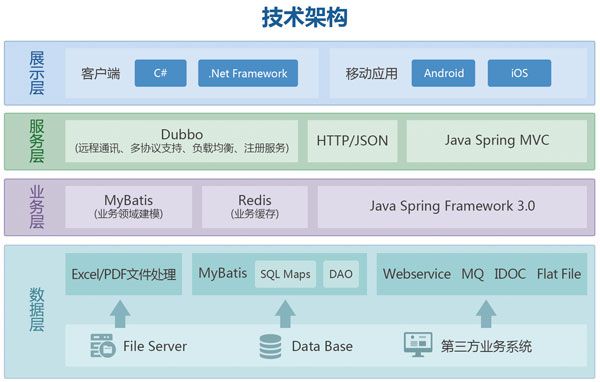Select the Dubbo box

(182, 141)
